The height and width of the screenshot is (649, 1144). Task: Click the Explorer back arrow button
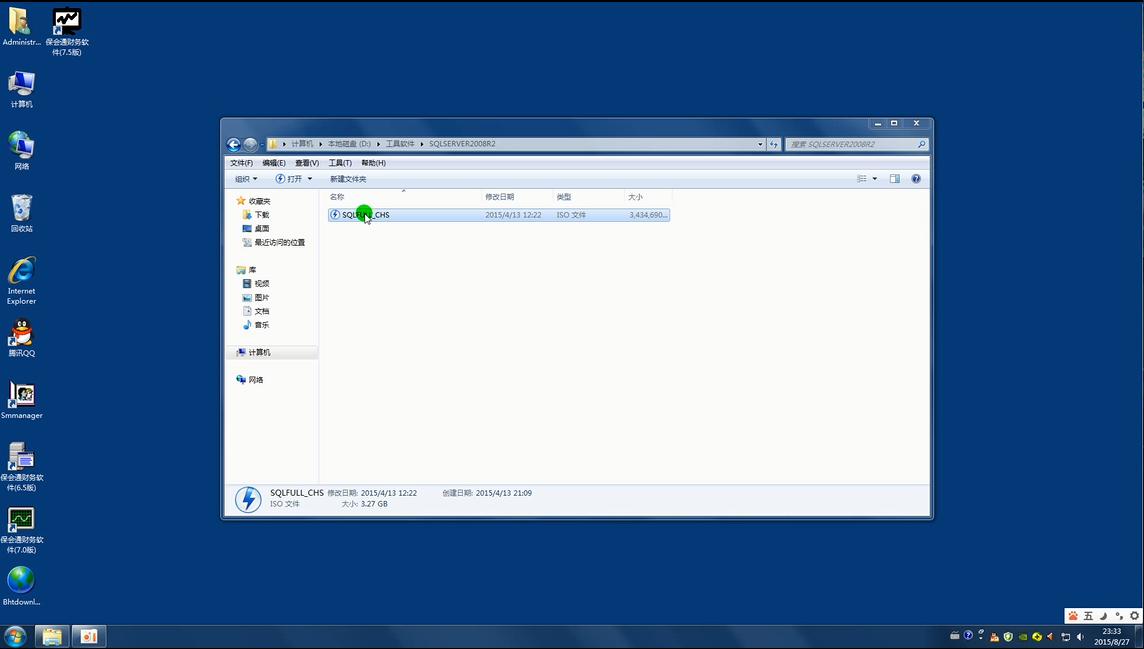[234, 144]
